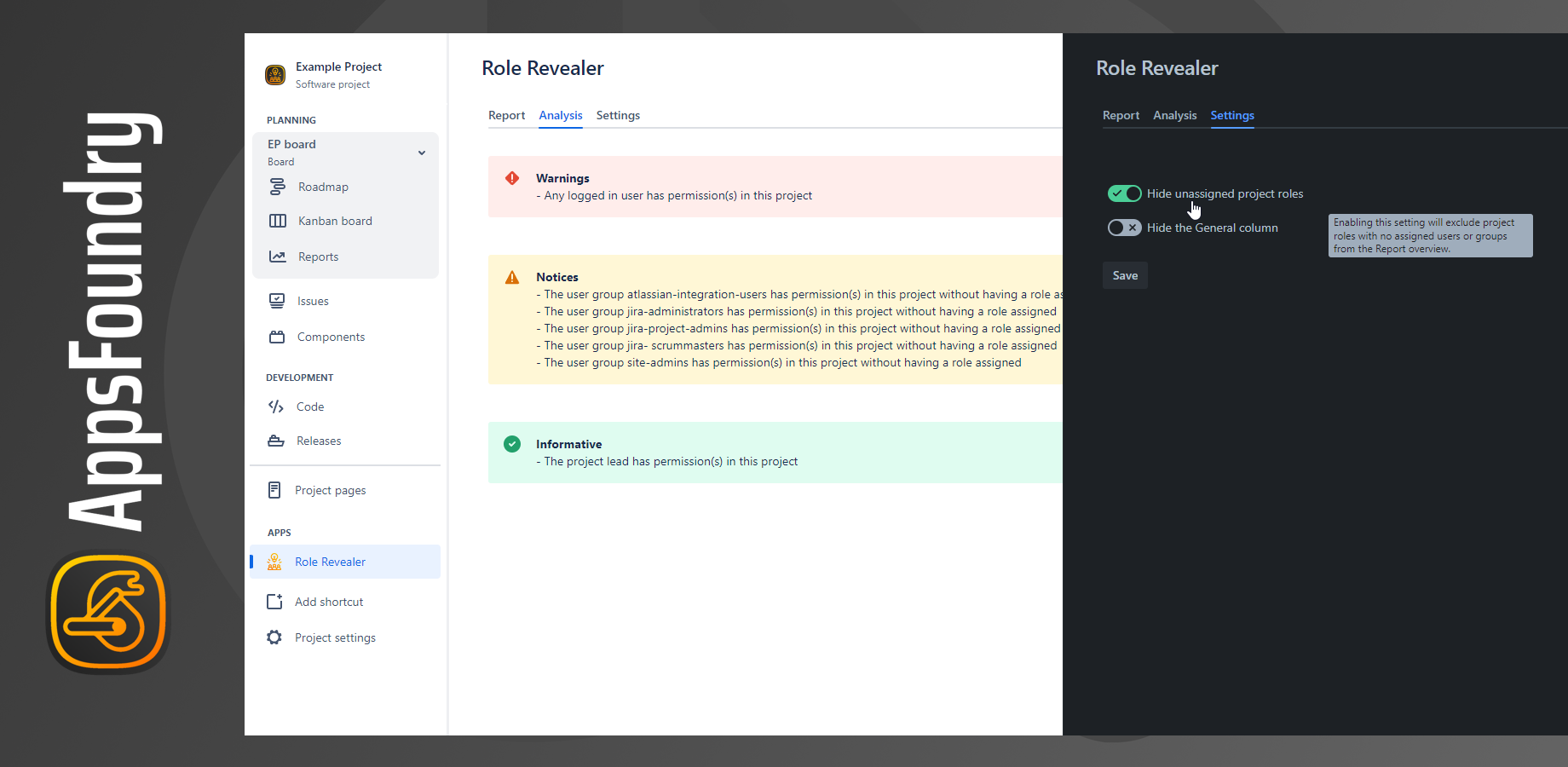Click the Kanban board columns icon

click(278, 221)
